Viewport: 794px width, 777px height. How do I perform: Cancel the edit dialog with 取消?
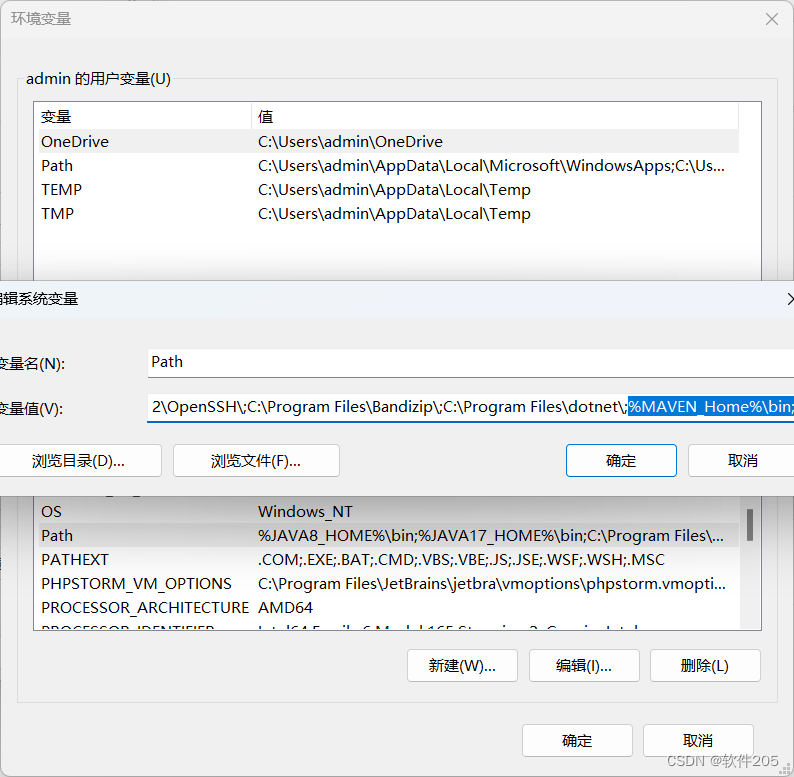click(741, 460)
